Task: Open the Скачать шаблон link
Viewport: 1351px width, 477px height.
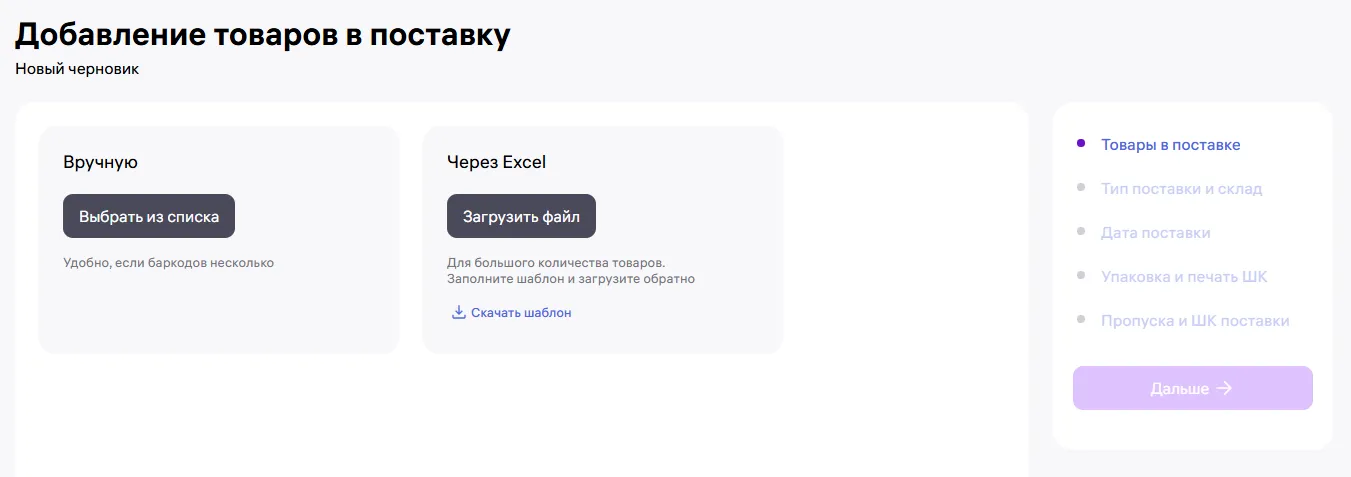Action: [x=521, y=313]
